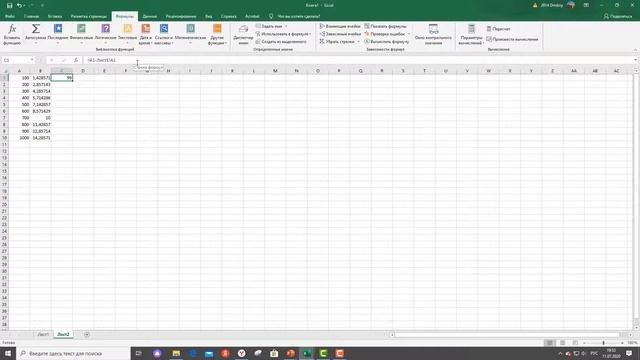Open Text functions icon
Screen dimensions: 640x360
coord(128,28)
